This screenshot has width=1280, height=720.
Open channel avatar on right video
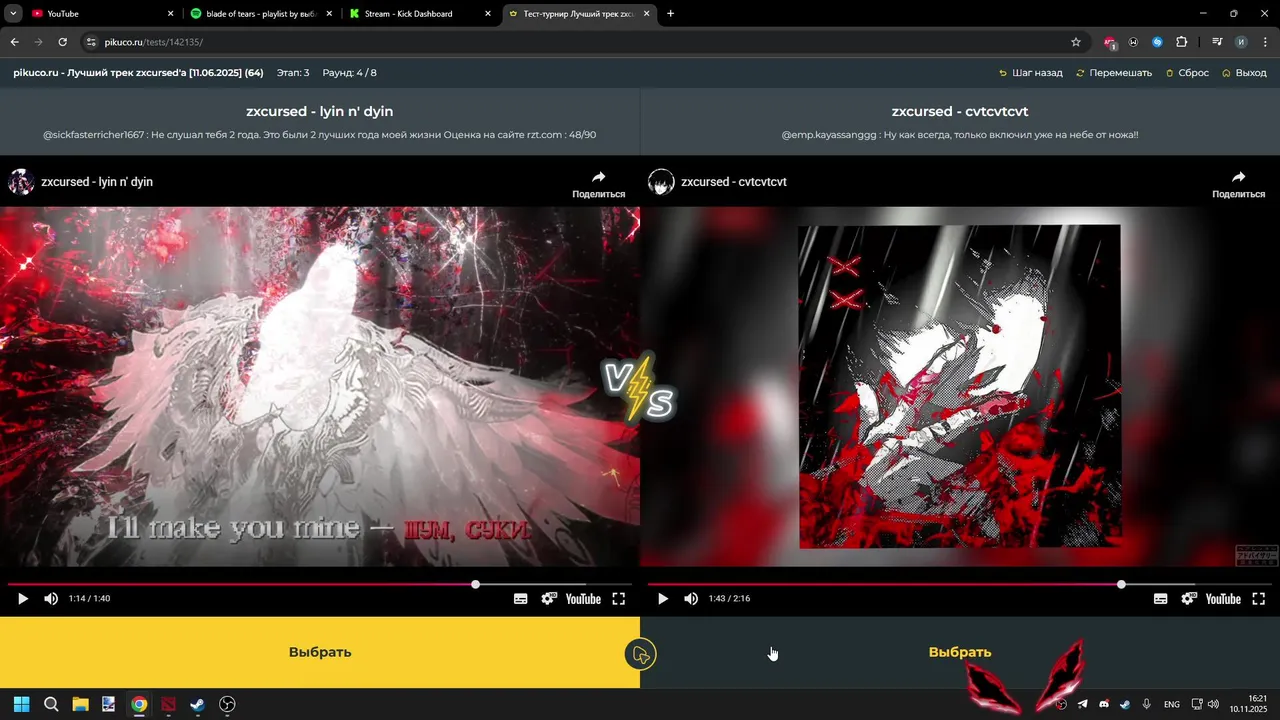click(x=661, y=182)
